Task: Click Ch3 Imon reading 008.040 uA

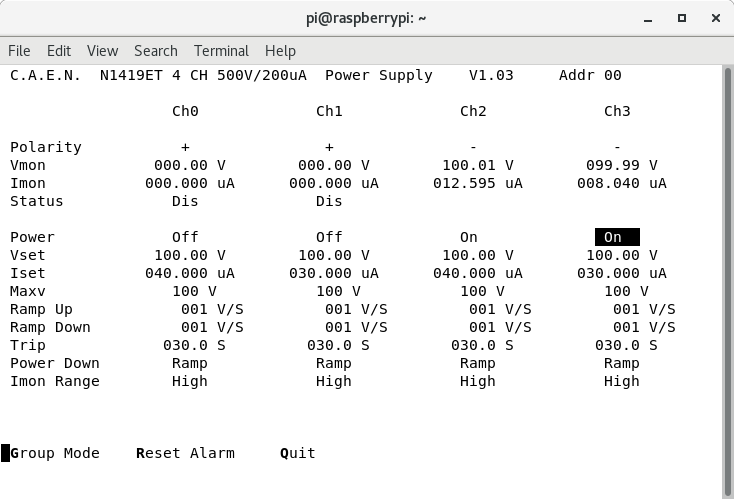Action: click(622, 183)
